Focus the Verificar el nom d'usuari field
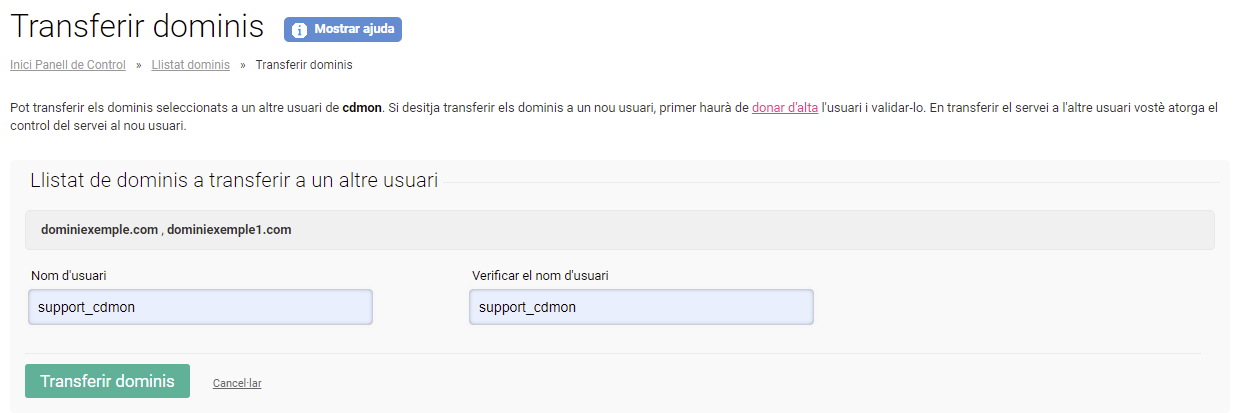This screenshot has width=1233, height=413. click(x=641, y=307)
